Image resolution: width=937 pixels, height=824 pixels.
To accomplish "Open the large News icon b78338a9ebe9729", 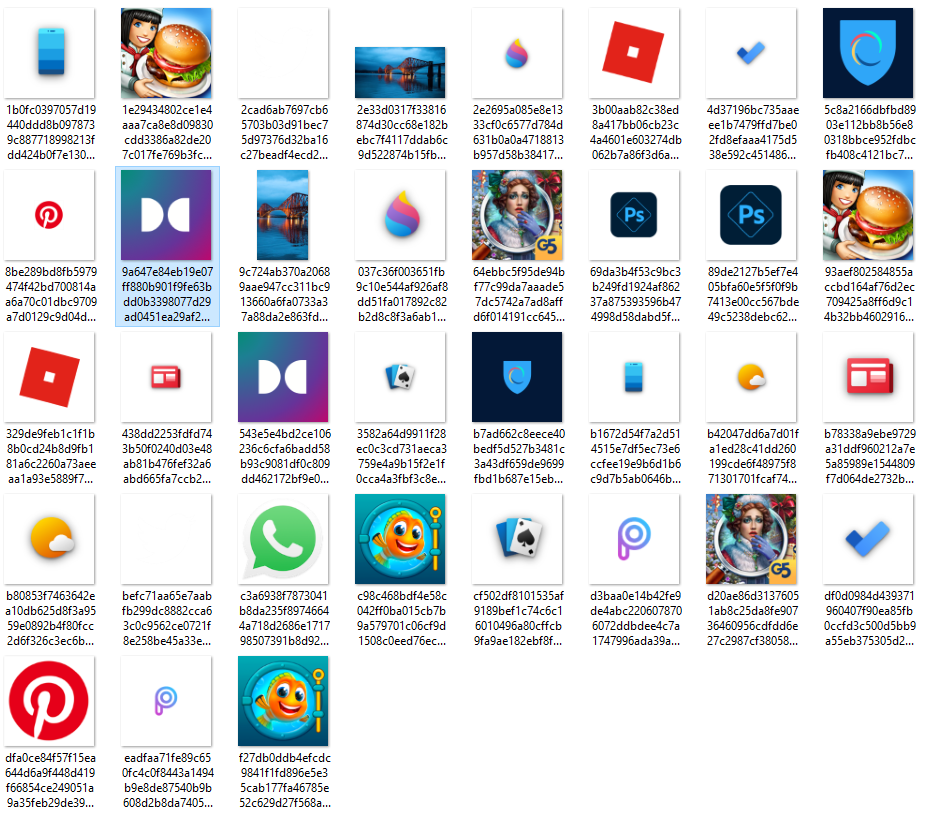I will pyautogui.click(x=868, y=377).
